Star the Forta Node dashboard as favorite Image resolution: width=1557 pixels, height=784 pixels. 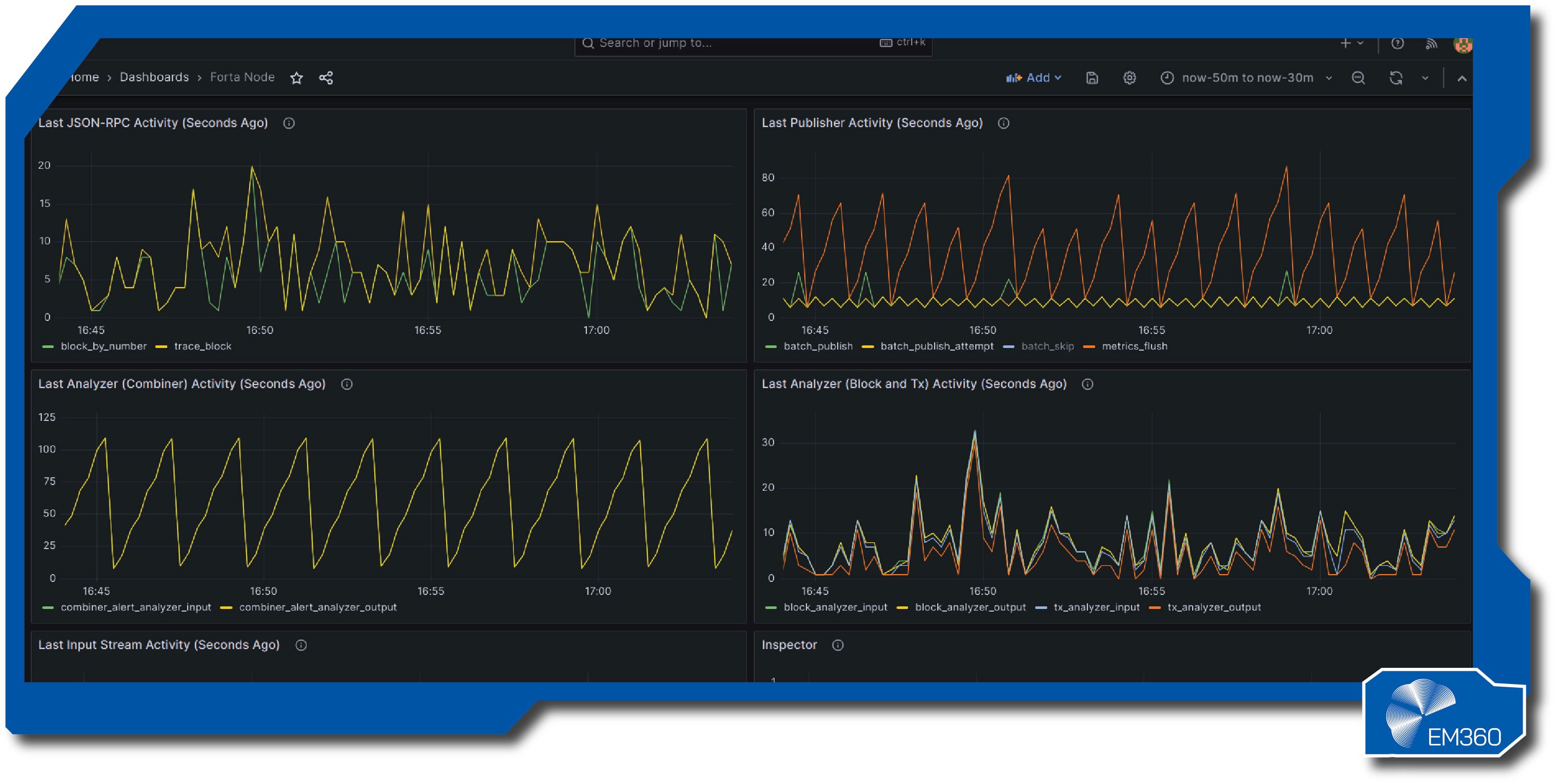296,77
